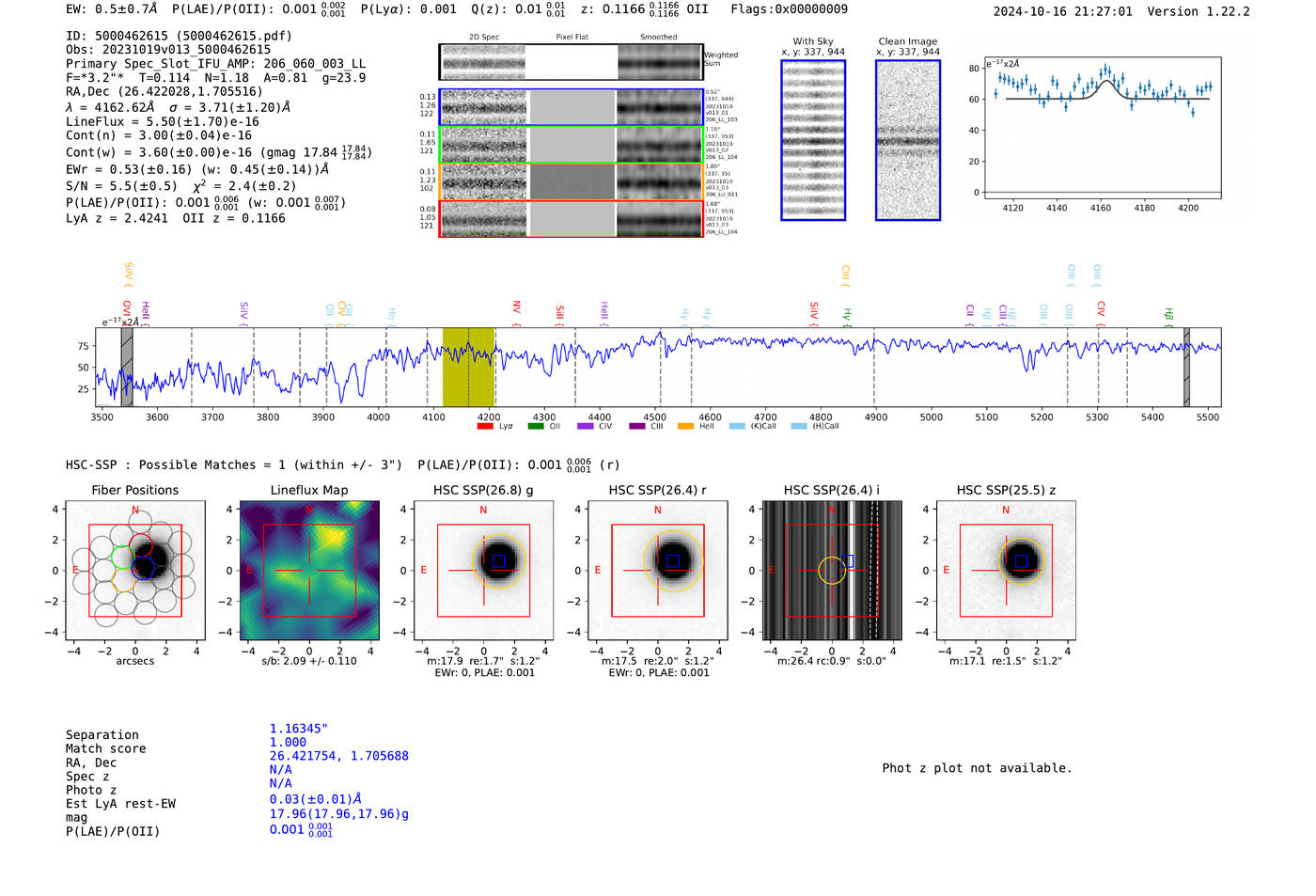1316x896 pixels.
Task: Click the red Lyα legend swatch
Action: coord(485,426)
